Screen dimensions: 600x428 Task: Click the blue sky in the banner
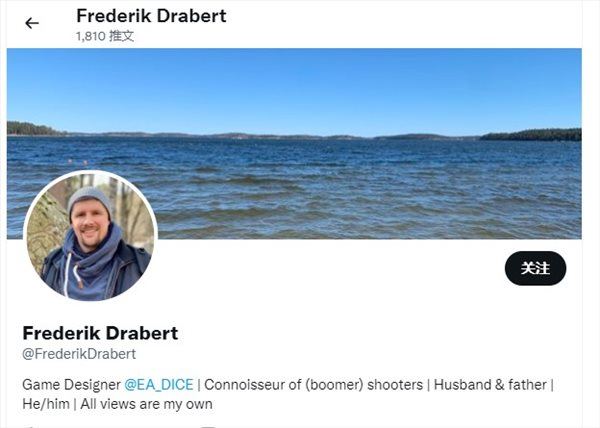pos(294,88)
